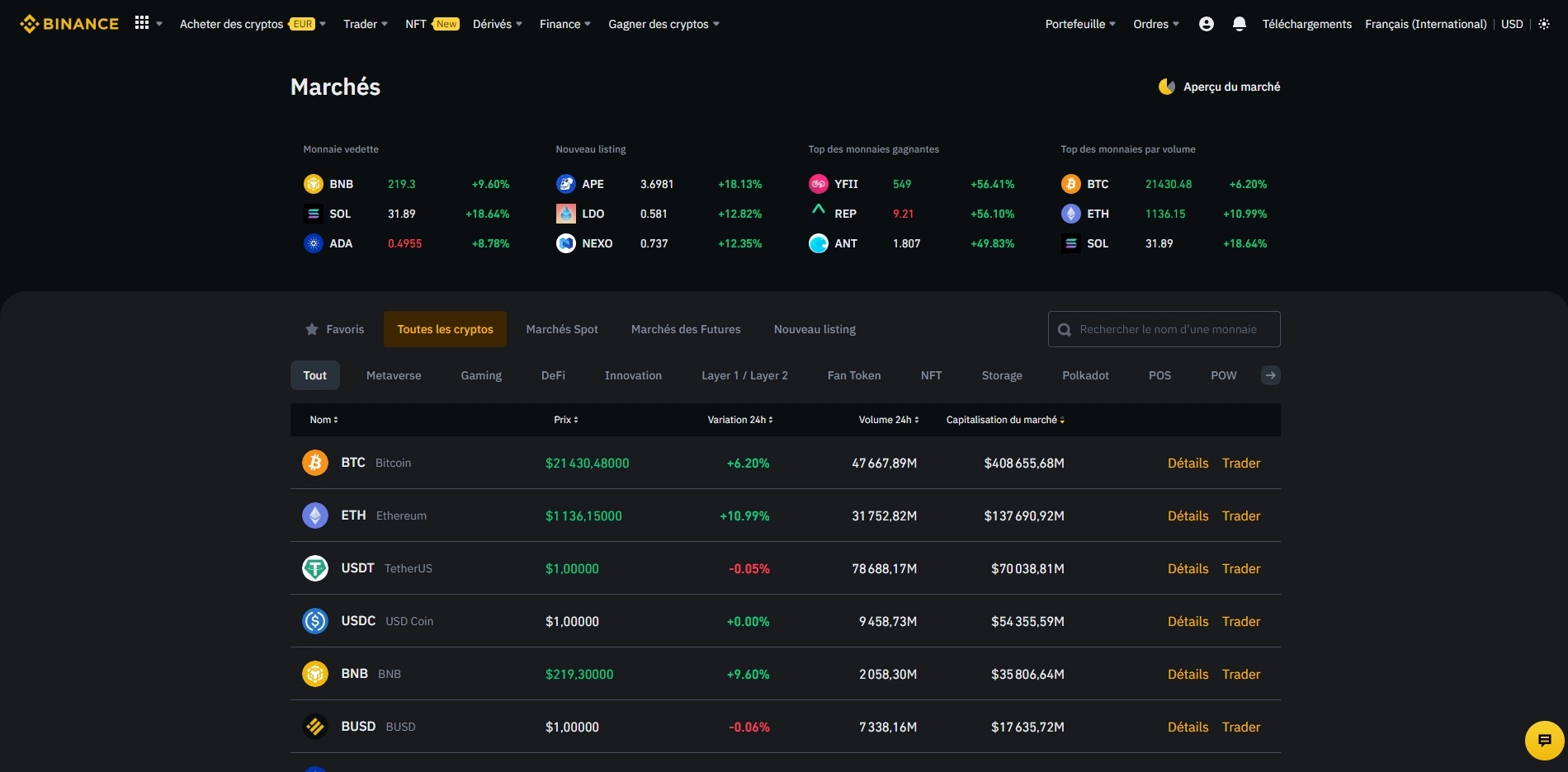The height and width of the screenshot is (772, 1568).
Task: Sort by Volume 24h column
Action: [889, 420]
